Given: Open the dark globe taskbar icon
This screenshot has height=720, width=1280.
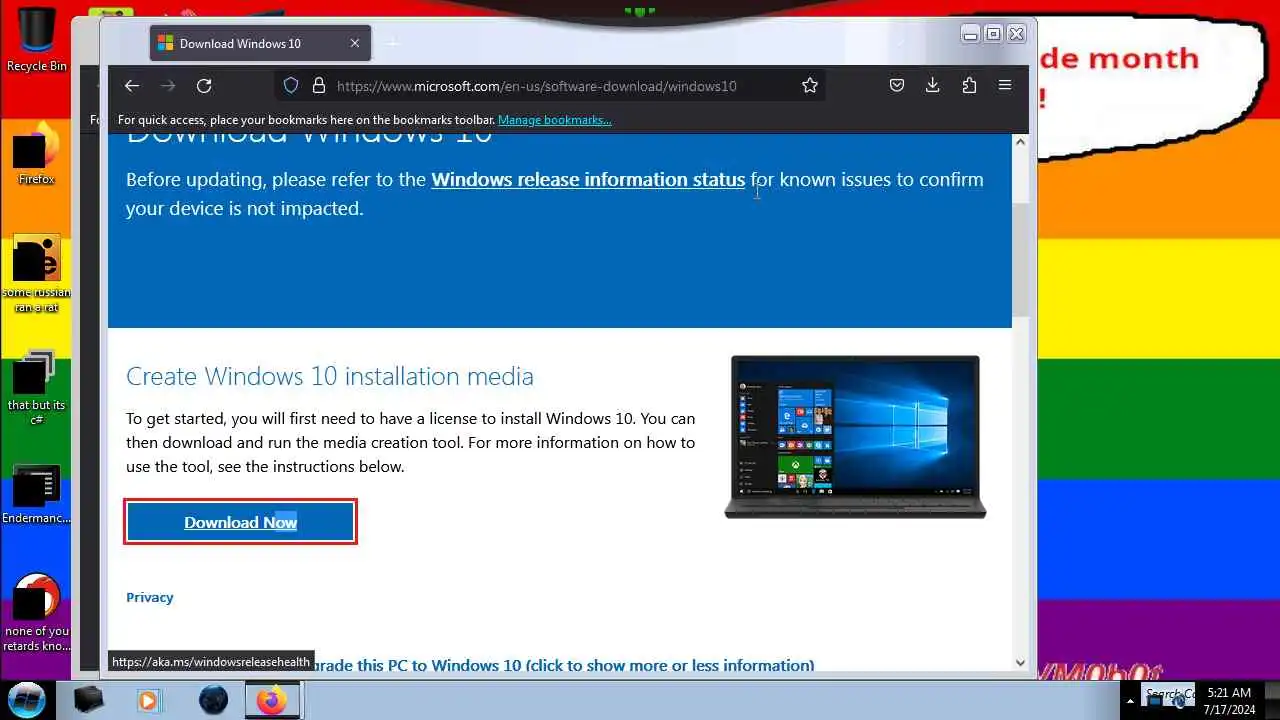Looking at the screenshot, I should pos(213,700).
